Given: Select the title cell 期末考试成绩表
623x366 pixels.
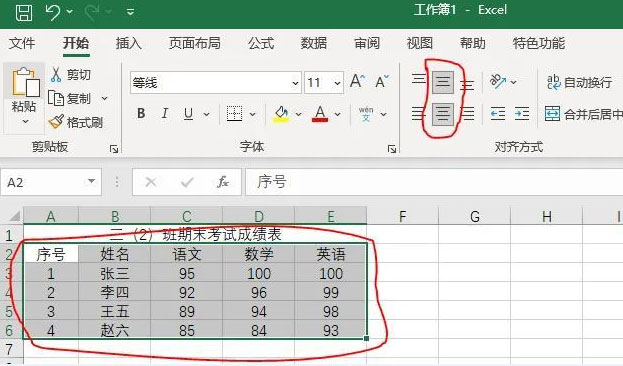Looking at the screenshot, I should tap(195, 234).
